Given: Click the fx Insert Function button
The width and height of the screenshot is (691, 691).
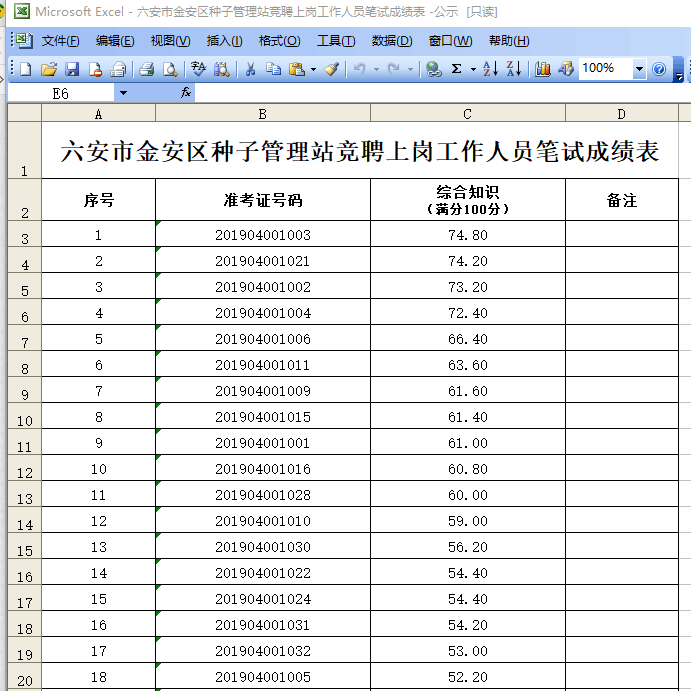Looking at the screenshot, I should tap(186, 93).
